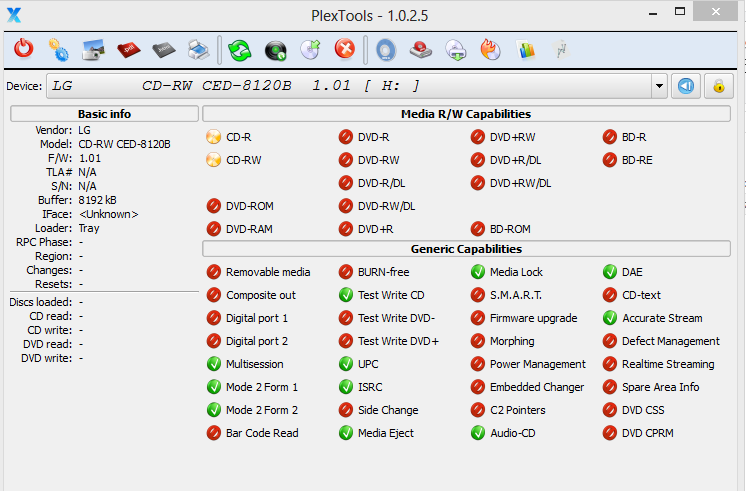
Task: Click the 'DVD CPRM' label
Action: [648, 433]
